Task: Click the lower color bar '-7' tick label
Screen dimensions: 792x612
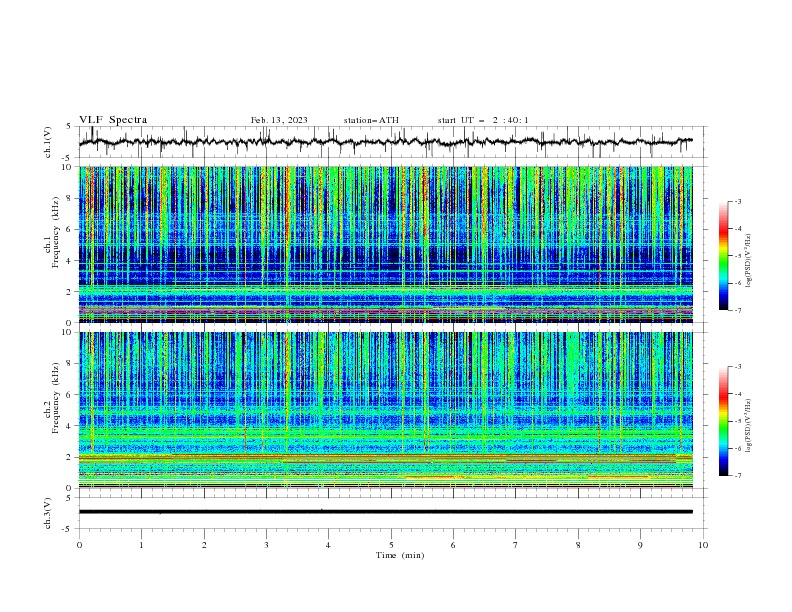Action: point(738,476)
